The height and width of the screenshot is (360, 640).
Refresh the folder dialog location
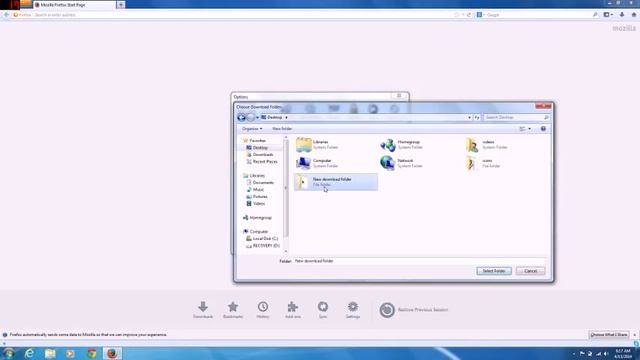click(x=477, y=118)
